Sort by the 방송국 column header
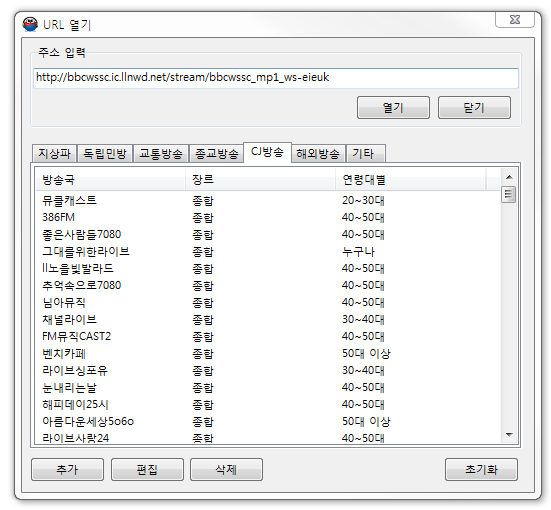Viewport: 551px width, 510px height. pos(111,180)
